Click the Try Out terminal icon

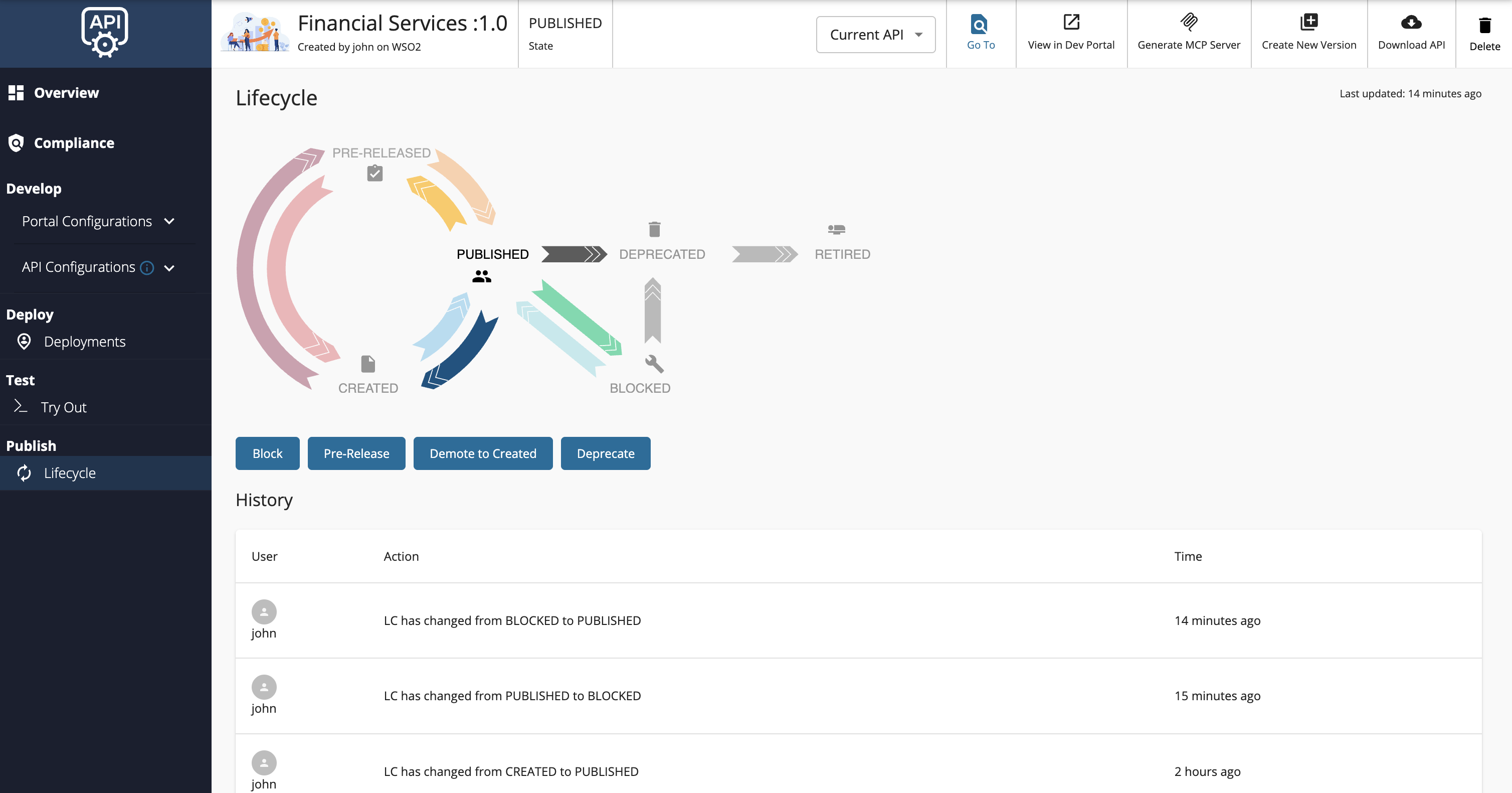tap(20, 406)
